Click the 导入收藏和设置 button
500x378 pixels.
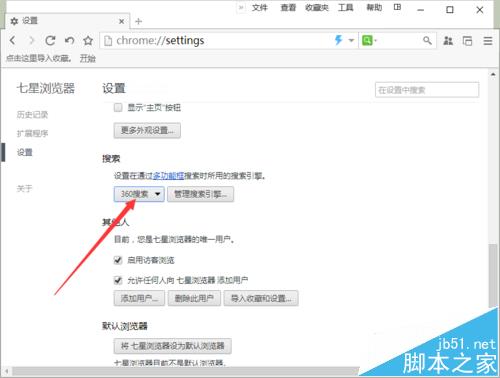click(261, 298)
